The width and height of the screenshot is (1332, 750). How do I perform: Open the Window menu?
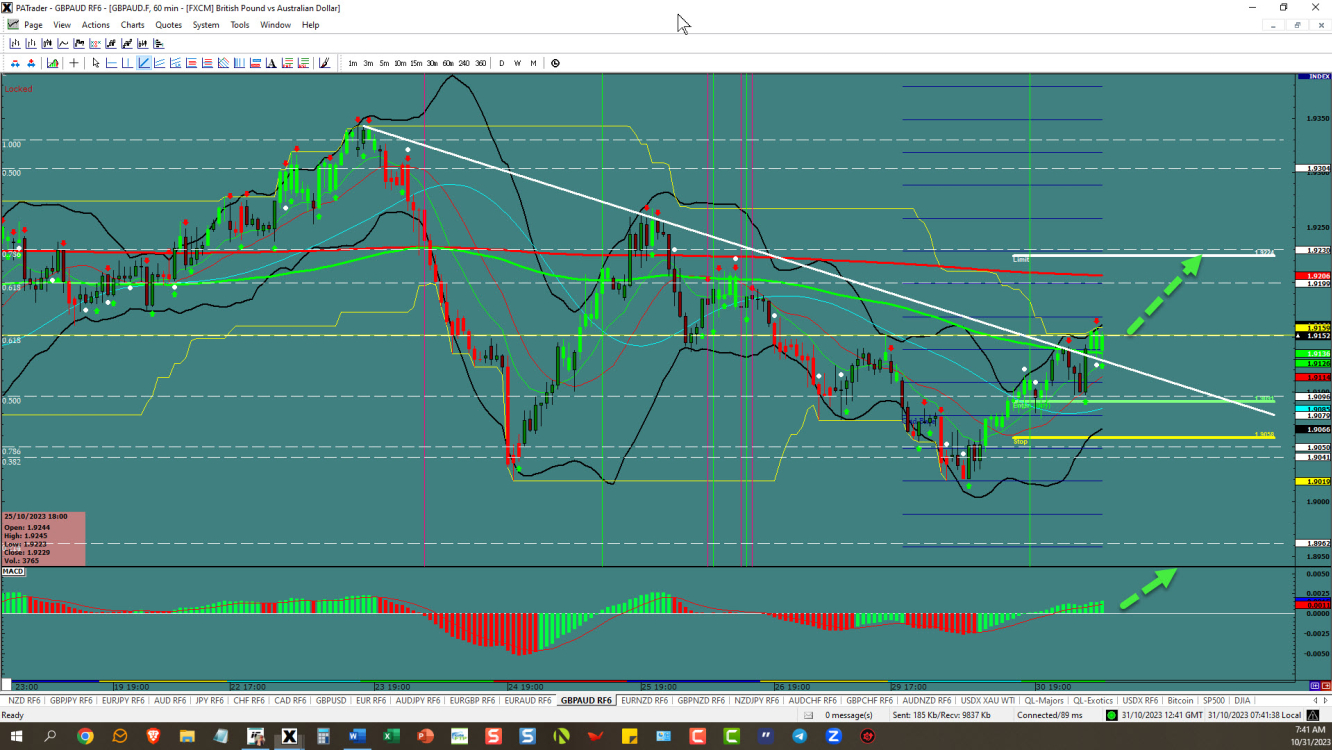point(275,25)
